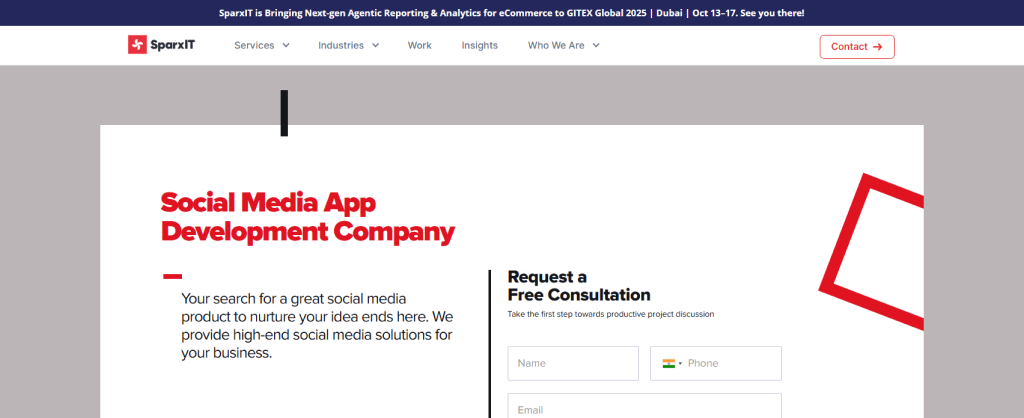Select the Services navigation label
The image size is (1024, 418).
pos(254,45)
